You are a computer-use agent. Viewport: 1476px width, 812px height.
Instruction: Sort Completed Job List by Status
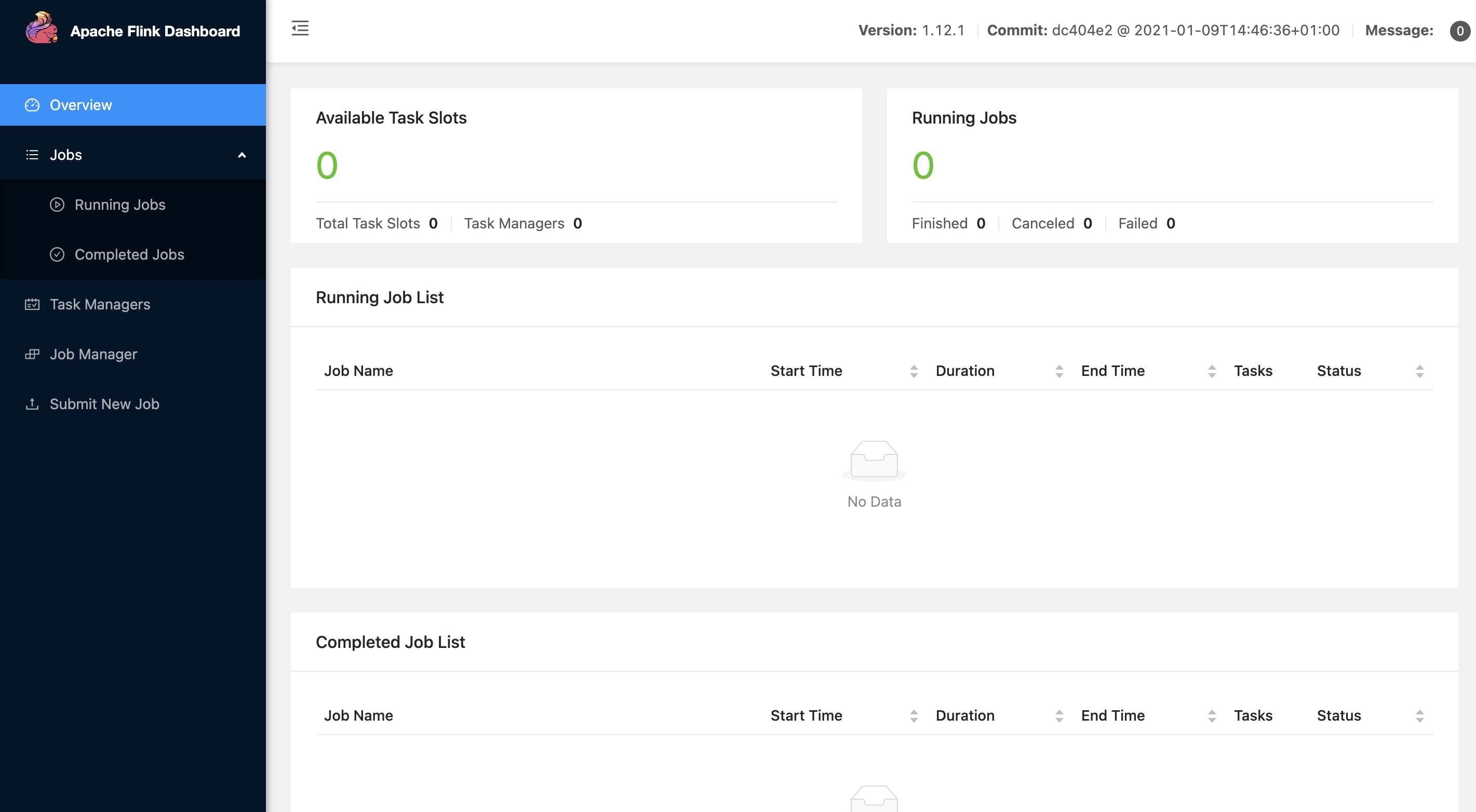pos(1419,716)
